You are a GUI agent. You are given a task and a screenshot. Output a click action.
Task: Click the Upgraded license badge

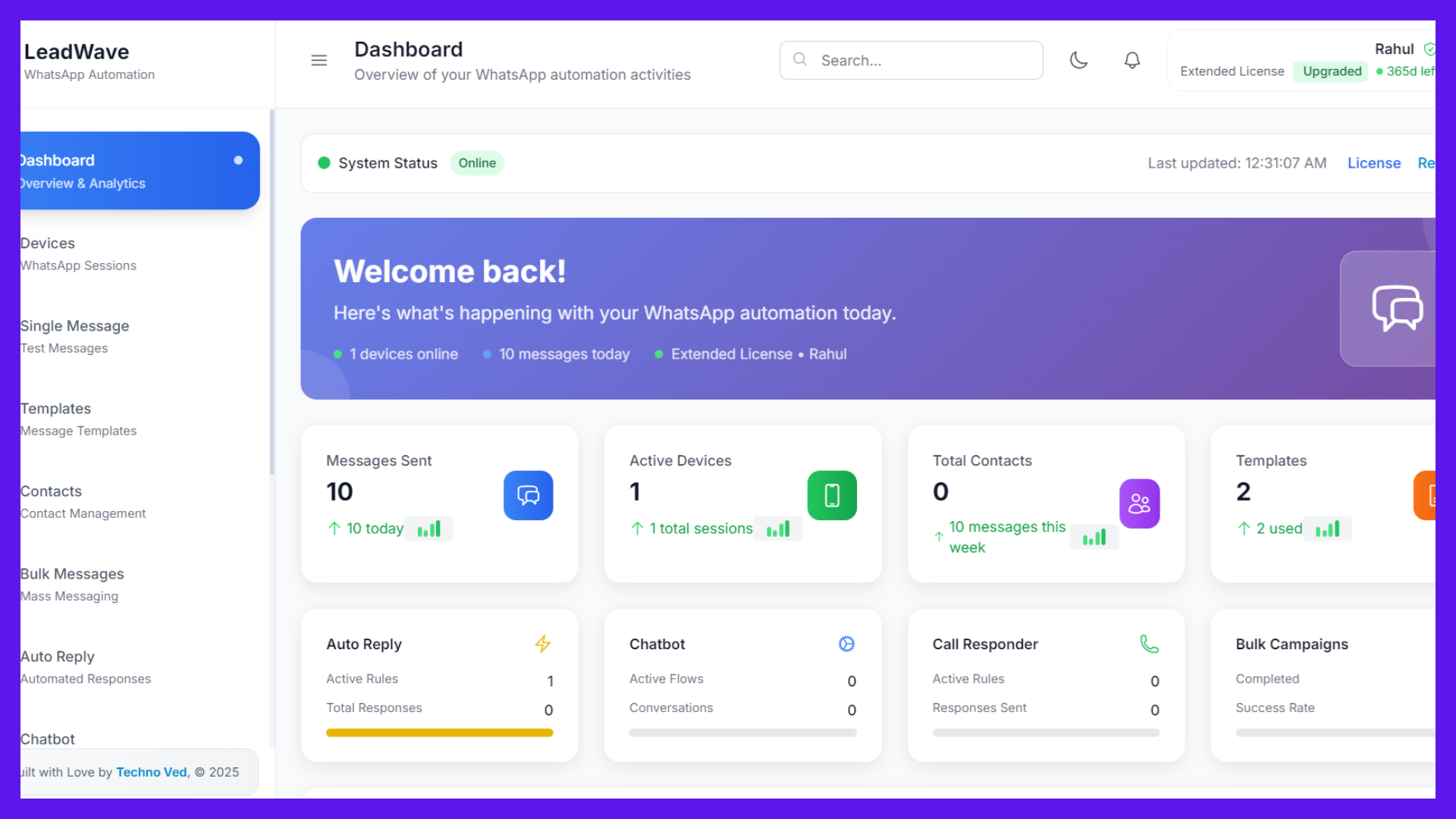[1332, 71]
